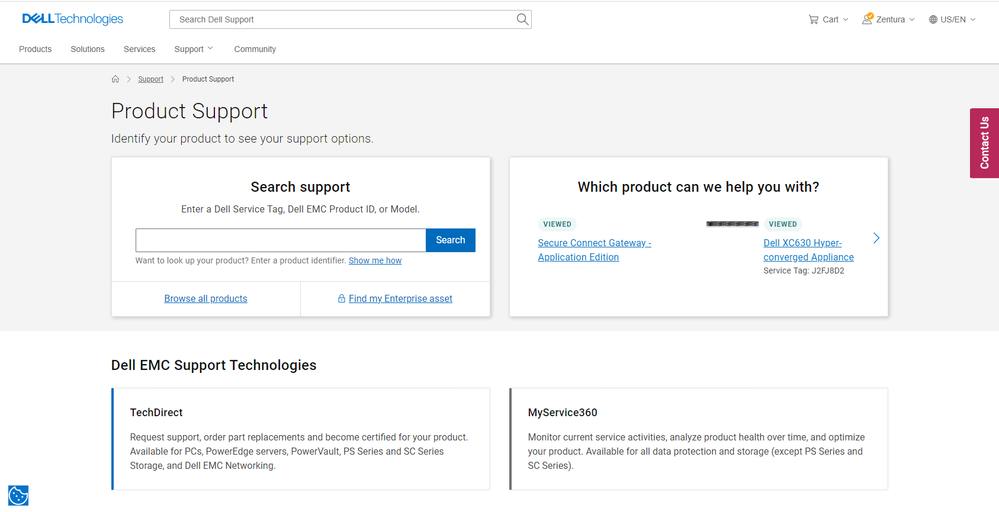Expand the Zentura account menu
This screenshot has width=999, height=512.
coord(888,20)
